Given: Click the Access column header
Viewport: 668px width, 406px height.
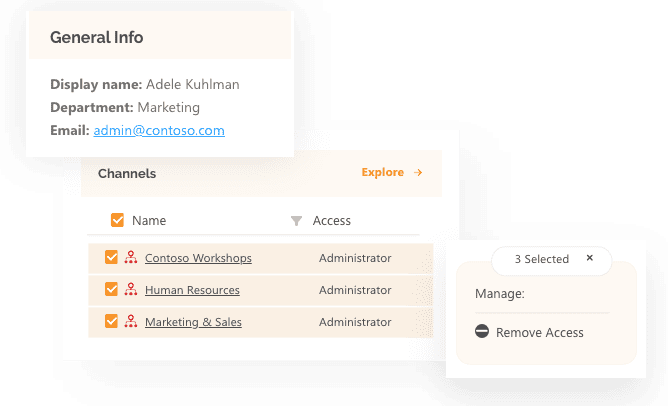Looking at the screenshot, I should pos(331,221).
